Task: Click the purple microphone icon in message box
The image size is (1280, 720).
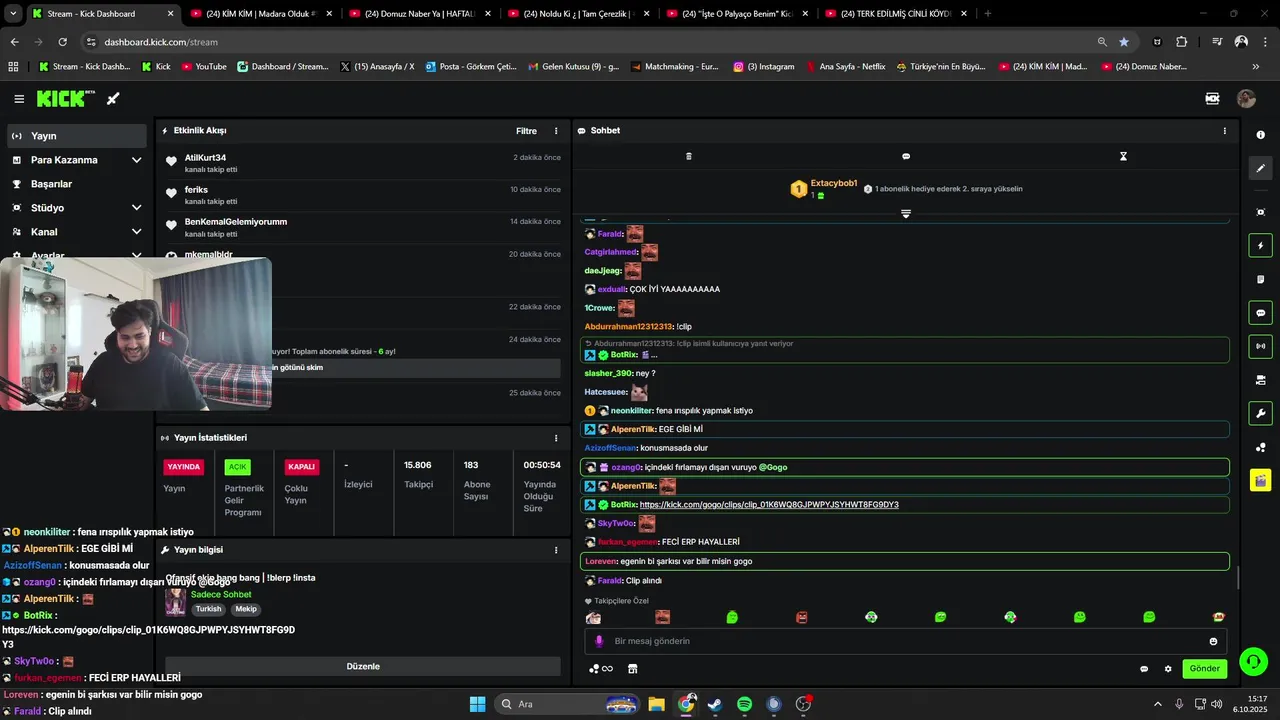Action: pos(599,641)
